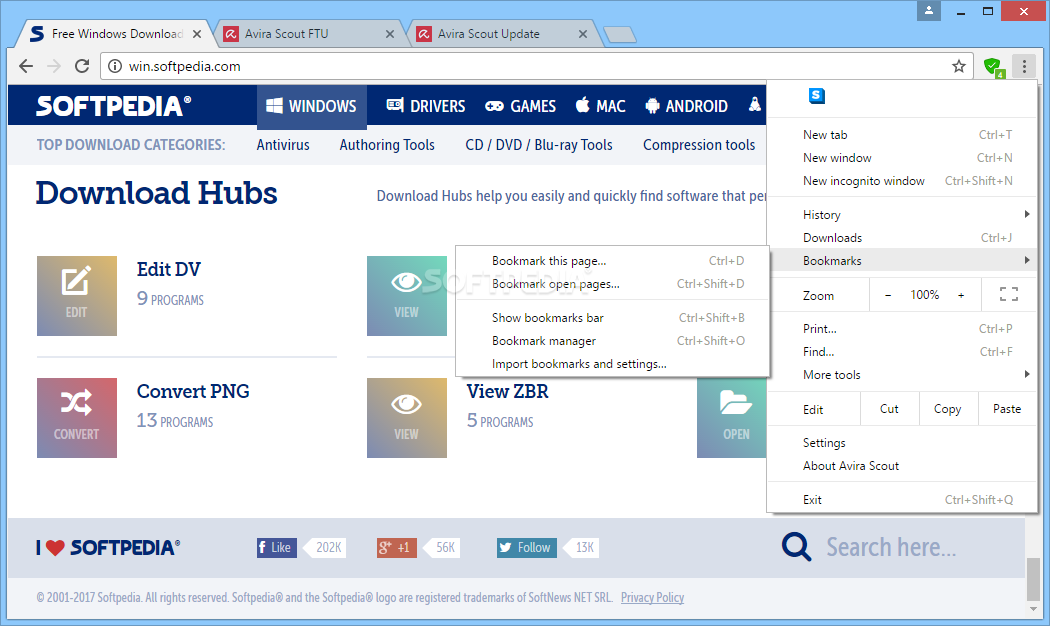Close the Free Windows Downloads tab

(197, 33)
